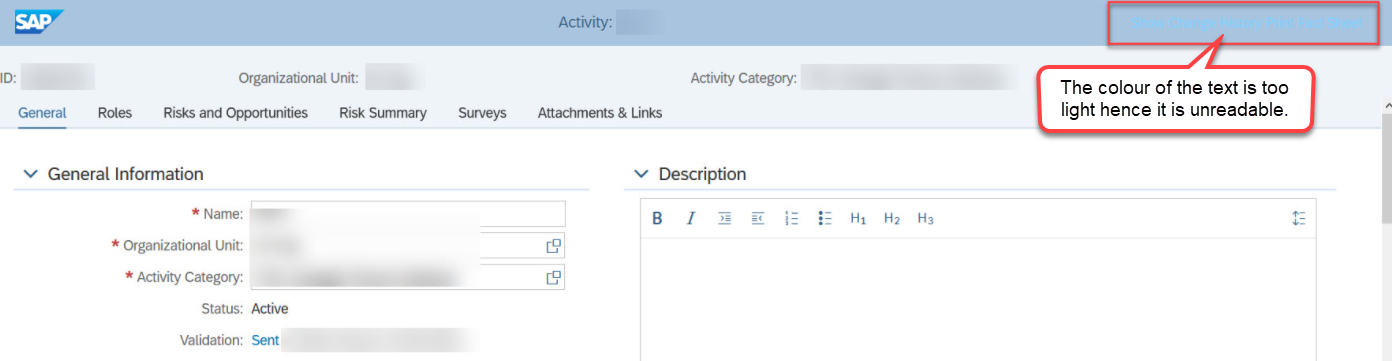Collapse the General Information section
Screen dimensions: 1392x361
tap(29, 174)
